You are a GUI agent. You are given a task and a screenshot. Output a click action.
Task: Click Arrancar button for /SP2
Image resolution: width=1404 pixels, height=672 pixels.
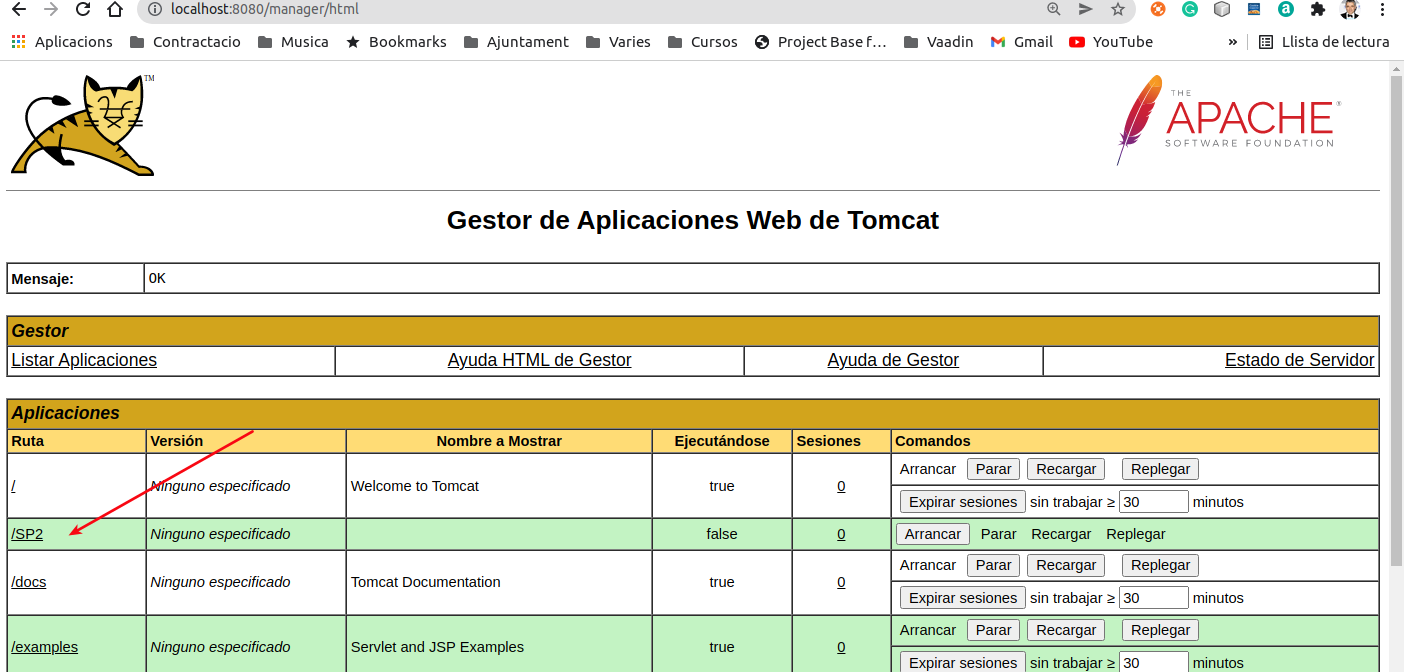933,534
